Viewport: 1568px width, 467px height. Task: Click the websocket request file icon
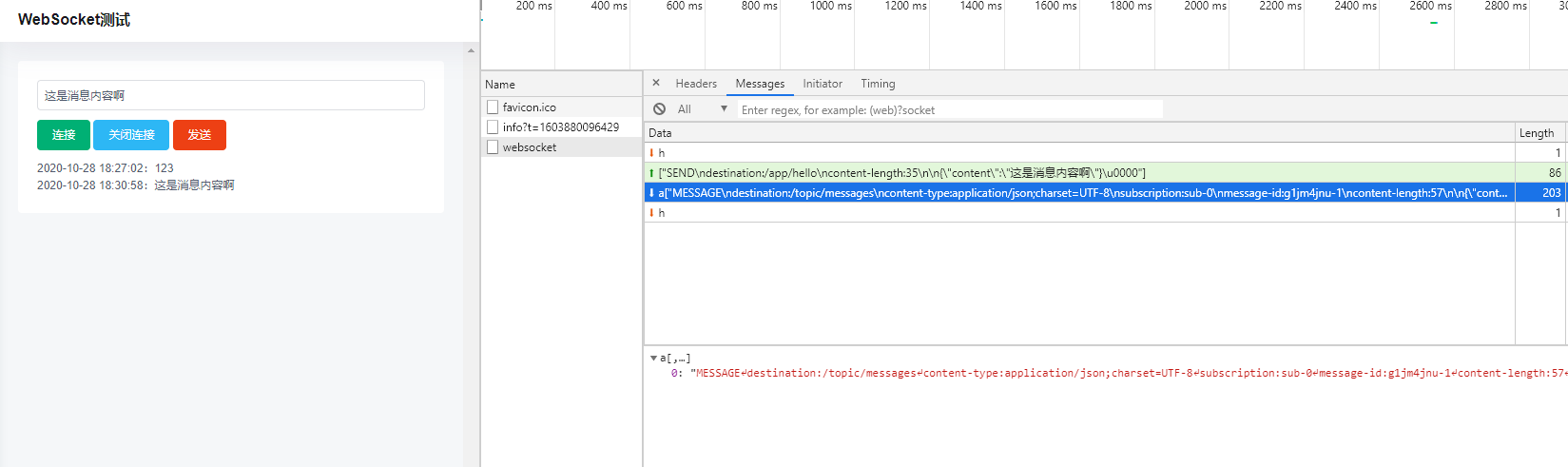(x=493, y=147)
